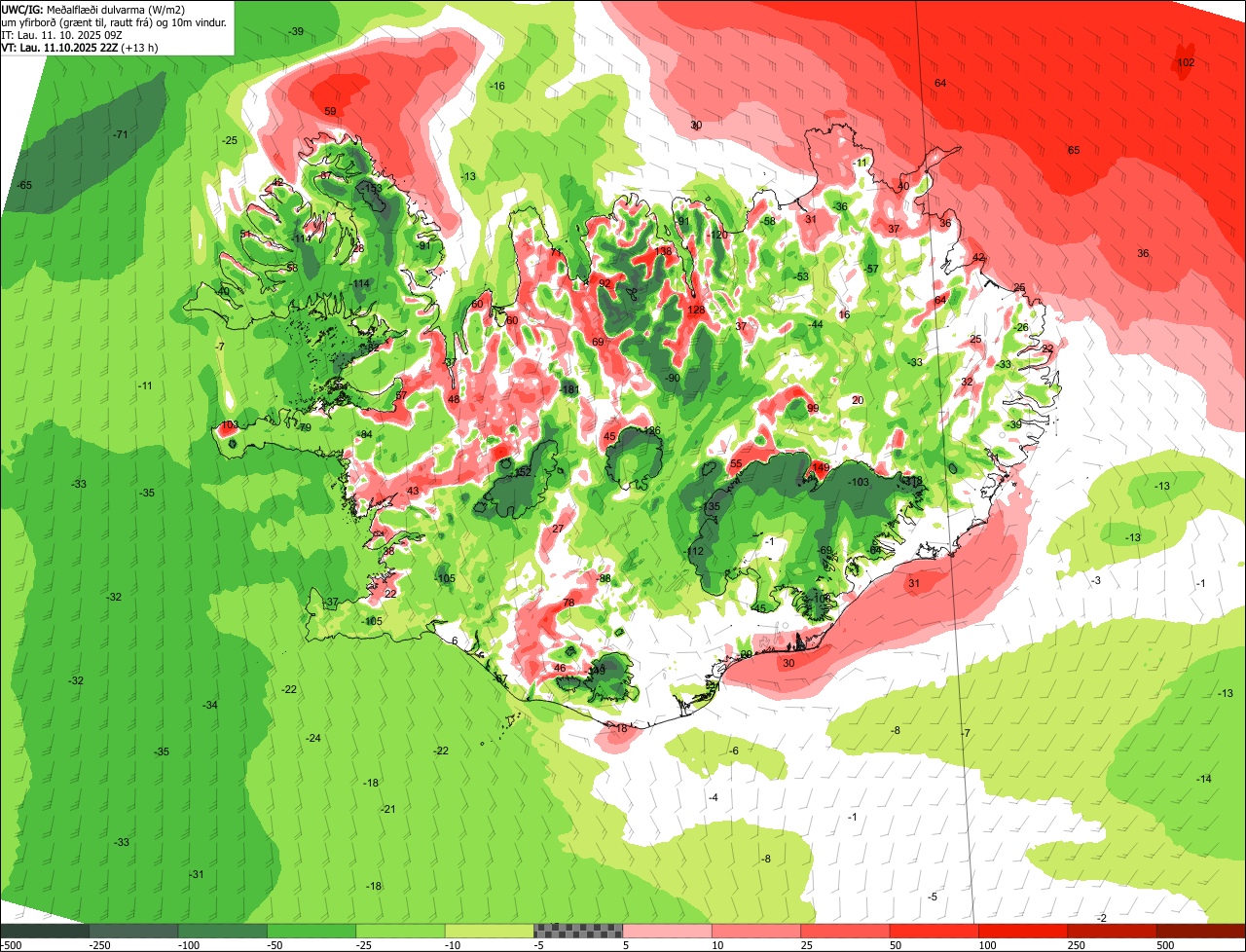This screenshot has height=952, width=1246.
Task: Click the valid time 'VT: Lau. 11.10.2025 22Z (+13 h)'
Action: coord(80,47)
